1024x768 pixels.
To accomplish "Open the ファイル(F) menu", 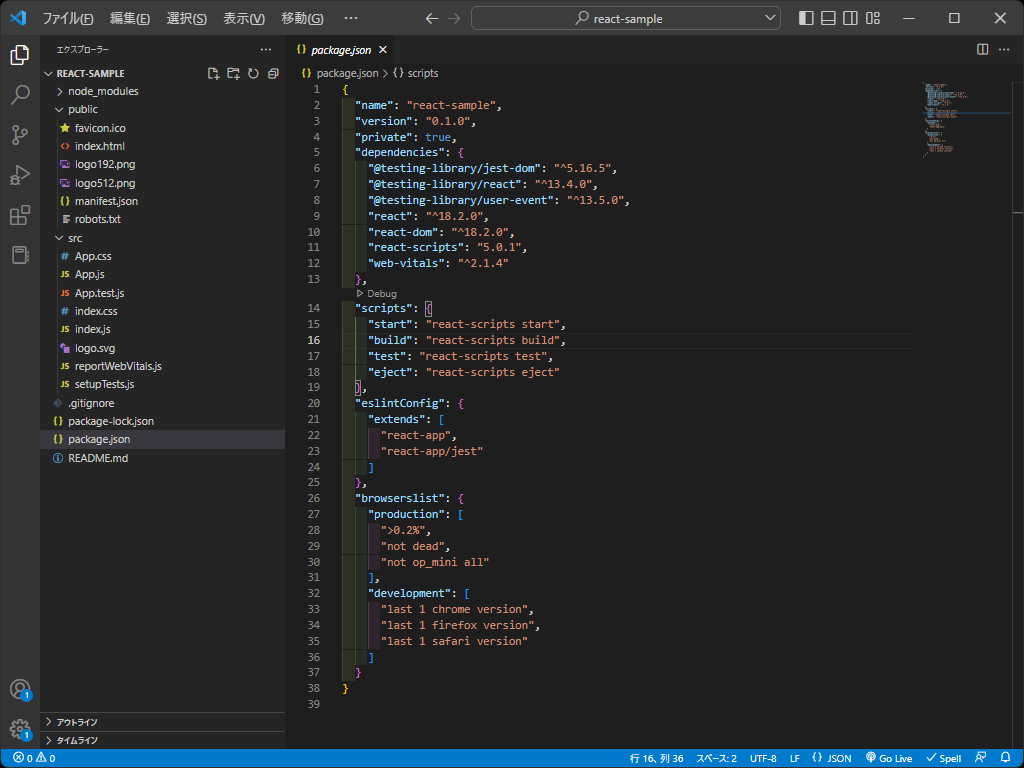I will click(68, 18).
